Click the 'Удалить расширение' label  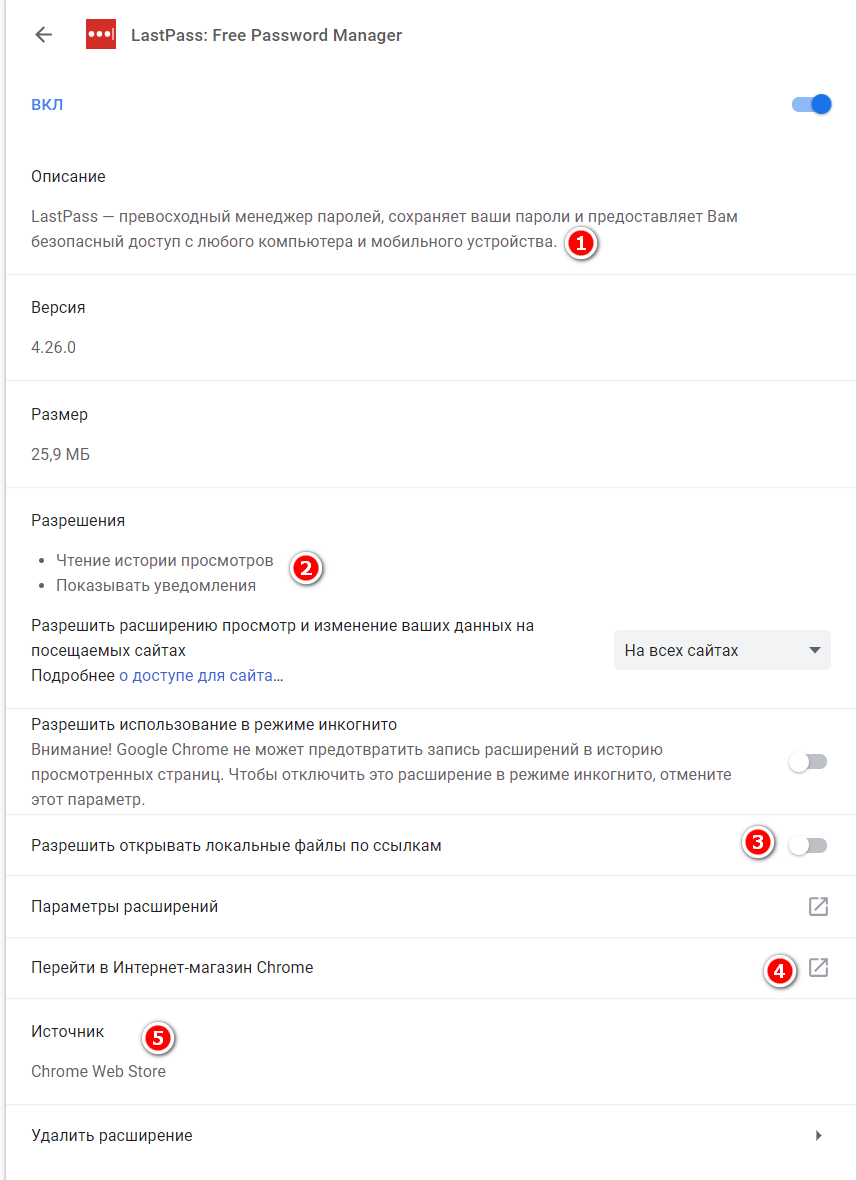[112, 1135]
